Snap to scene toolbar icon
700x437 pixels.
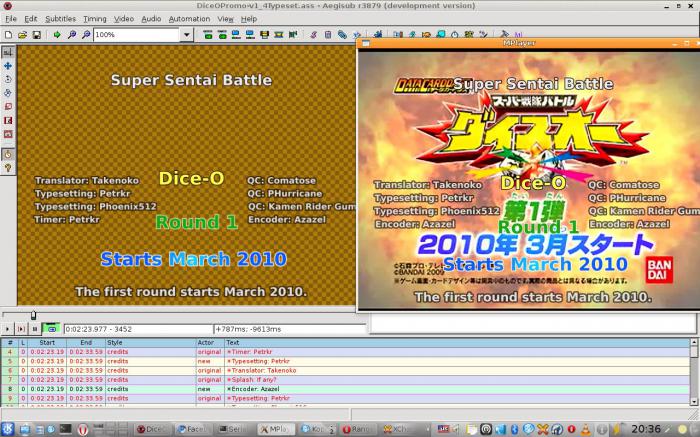point(279,34)
